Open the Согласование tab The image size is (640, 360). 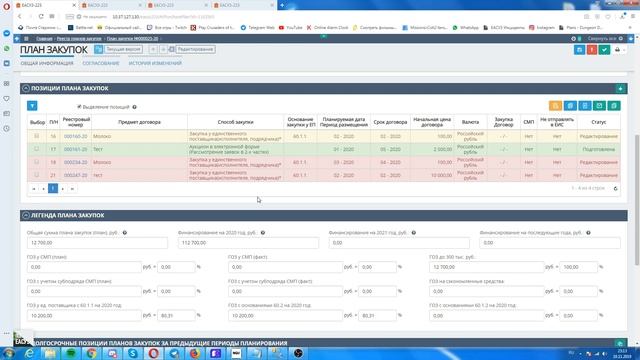click(101, 63)
